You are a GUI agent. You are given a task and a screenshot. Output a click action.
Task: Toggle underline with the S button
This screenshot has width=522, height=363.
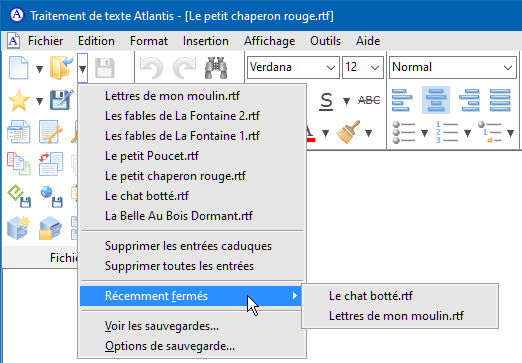click(326, 101)
